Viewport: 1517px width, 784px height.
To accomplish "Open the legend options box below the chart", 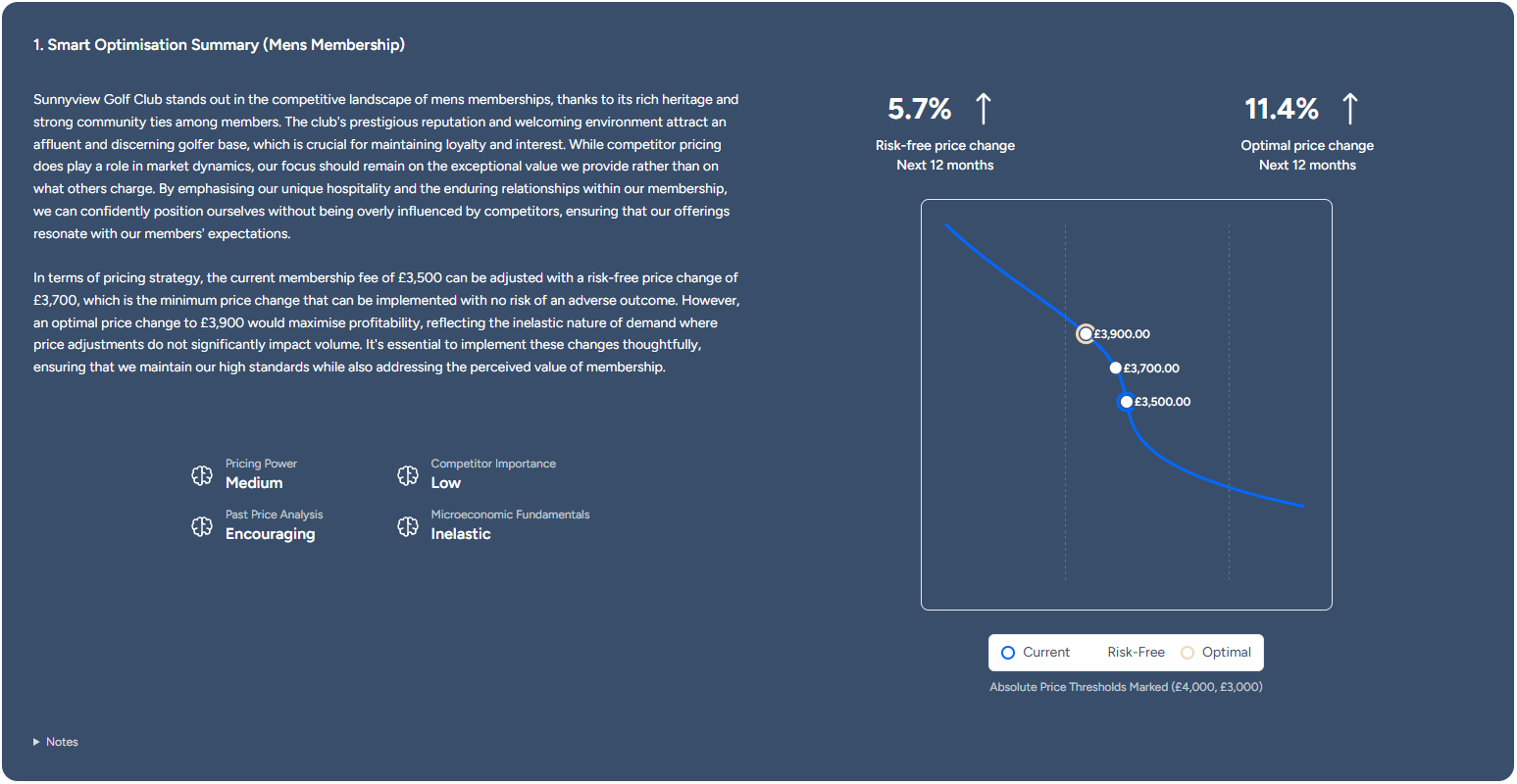I will click(1126, 652).
